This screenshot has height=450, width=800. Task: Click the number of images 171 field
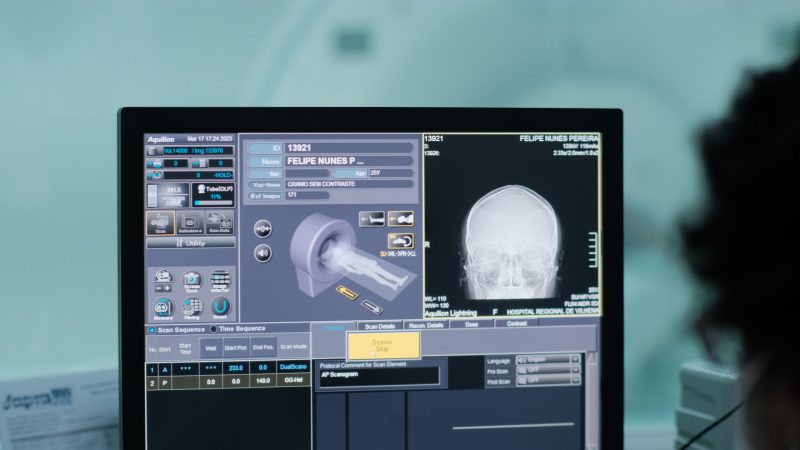[307, 195]
